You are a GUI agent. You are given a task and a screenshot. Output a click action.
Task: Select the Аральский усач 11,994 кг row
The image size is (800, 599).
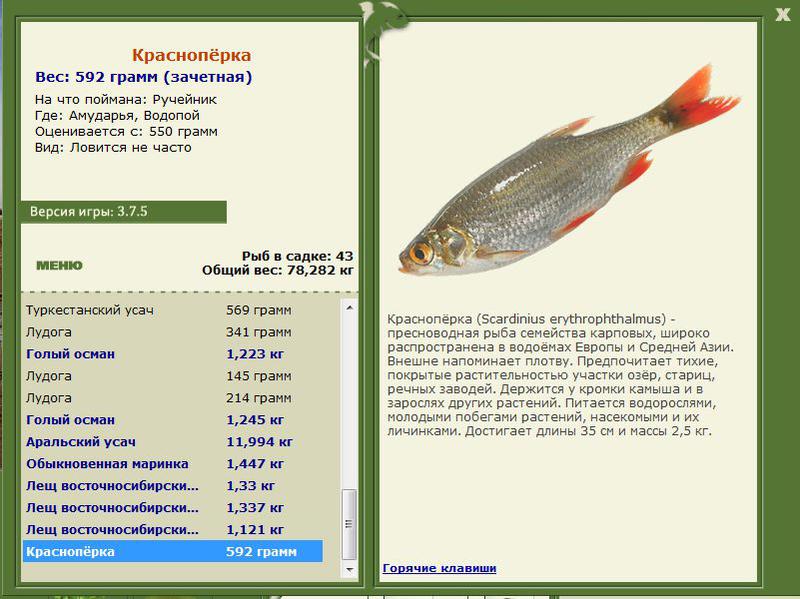pyautogui.click(x=172, y=441)
